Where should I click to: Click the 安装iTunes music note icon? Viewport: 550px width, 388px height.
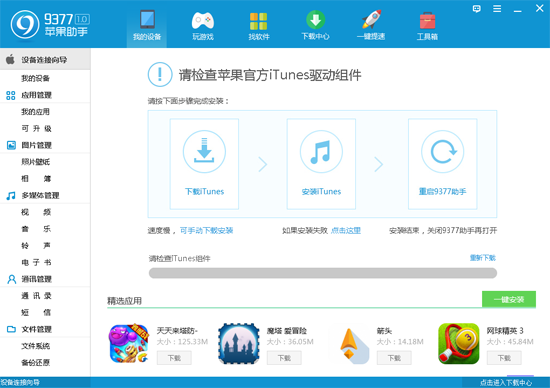(x=321, y=152)
